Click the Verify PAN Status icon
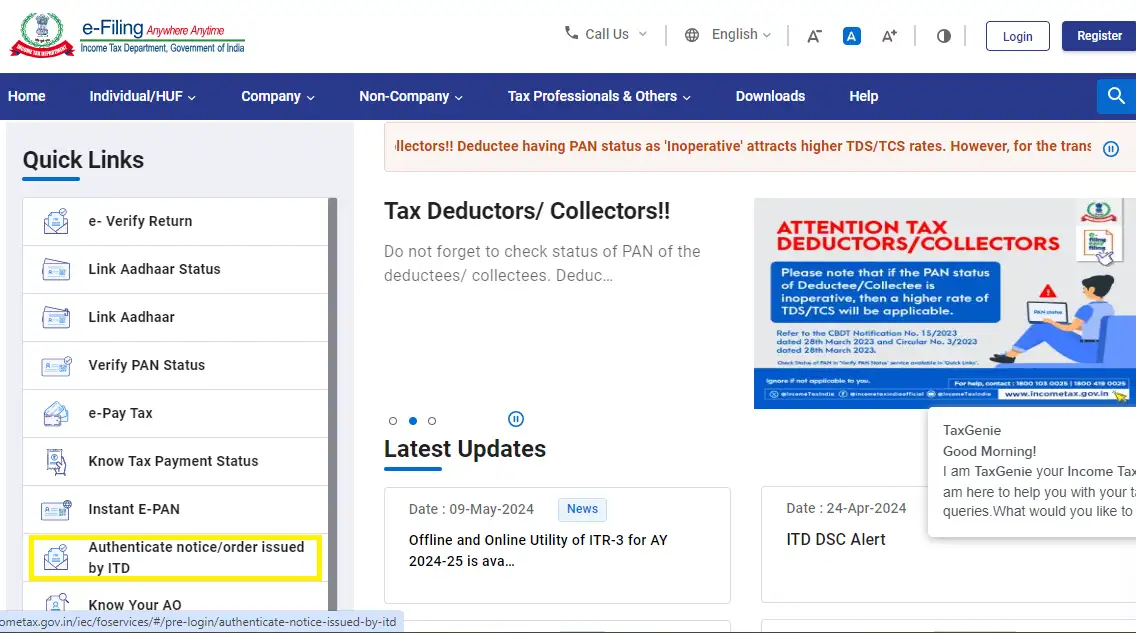The width and height of the screenshot is (1136, 633). (56, 365)
